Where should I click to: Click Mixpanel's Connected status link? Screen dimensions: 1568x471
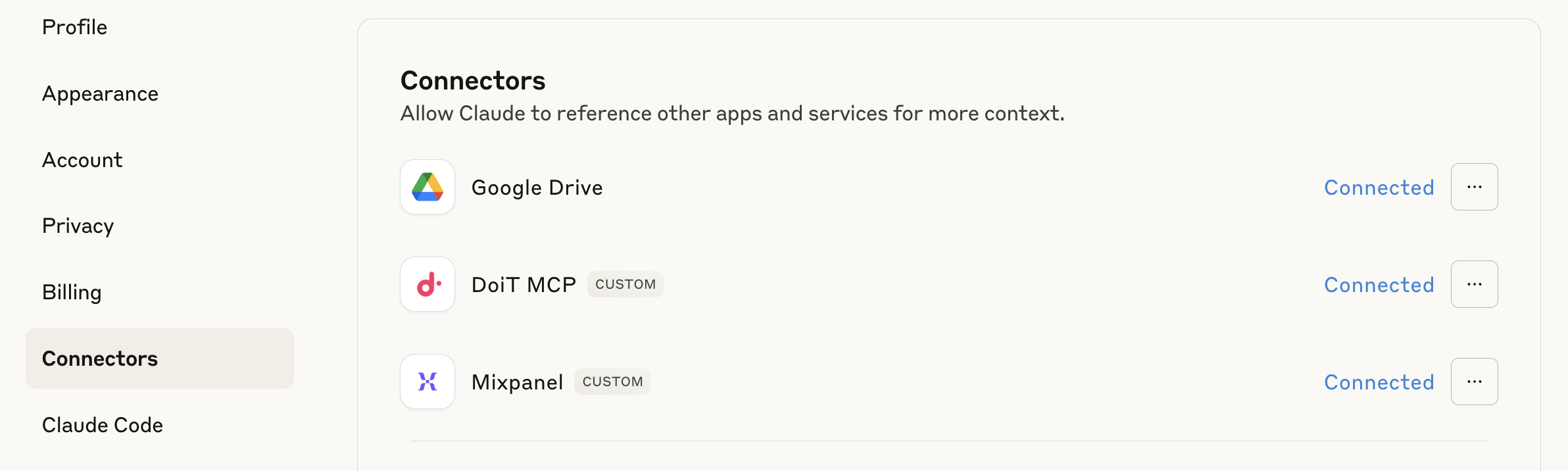tap(1379, 383)
